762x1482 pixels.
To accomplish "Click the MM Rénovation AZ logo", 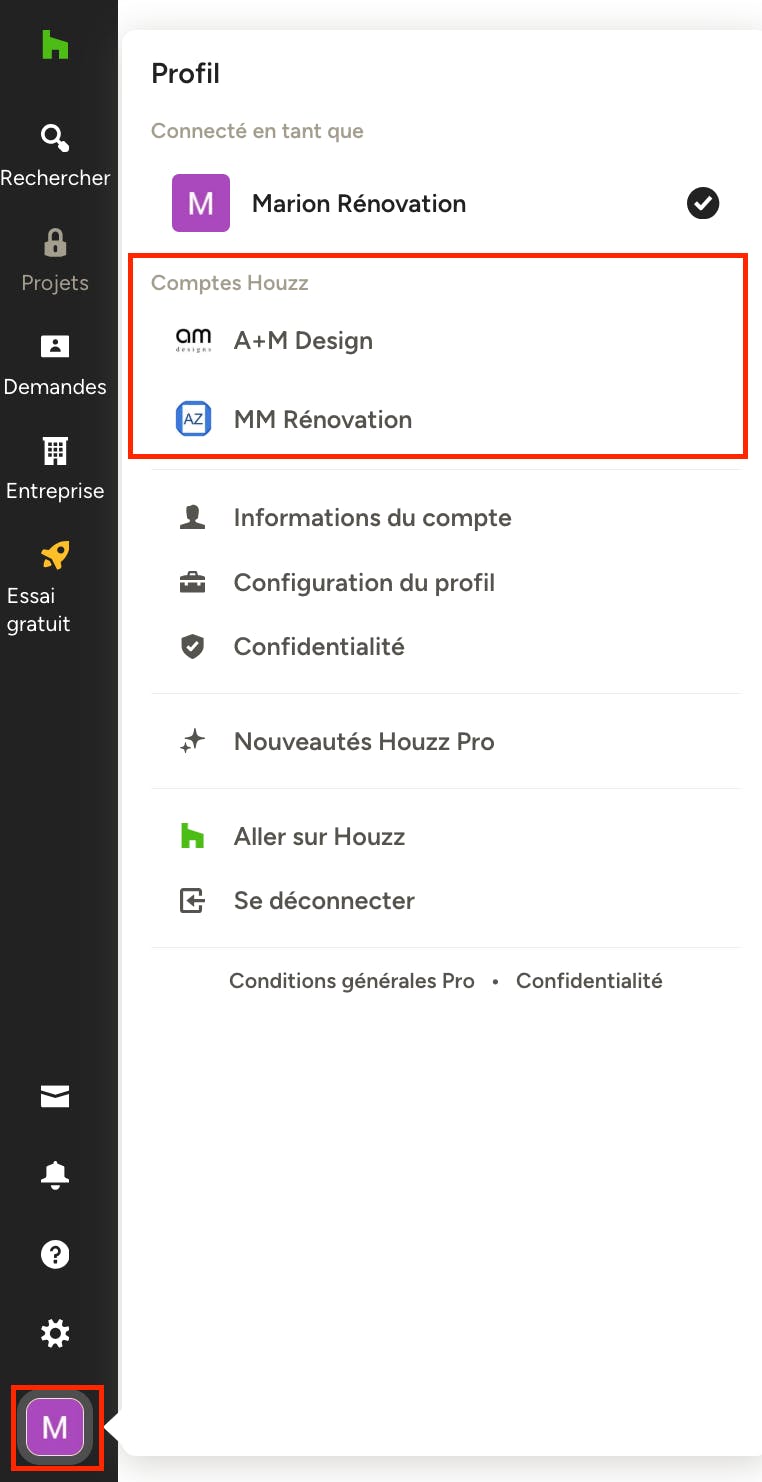I will (x=193, y=419).
